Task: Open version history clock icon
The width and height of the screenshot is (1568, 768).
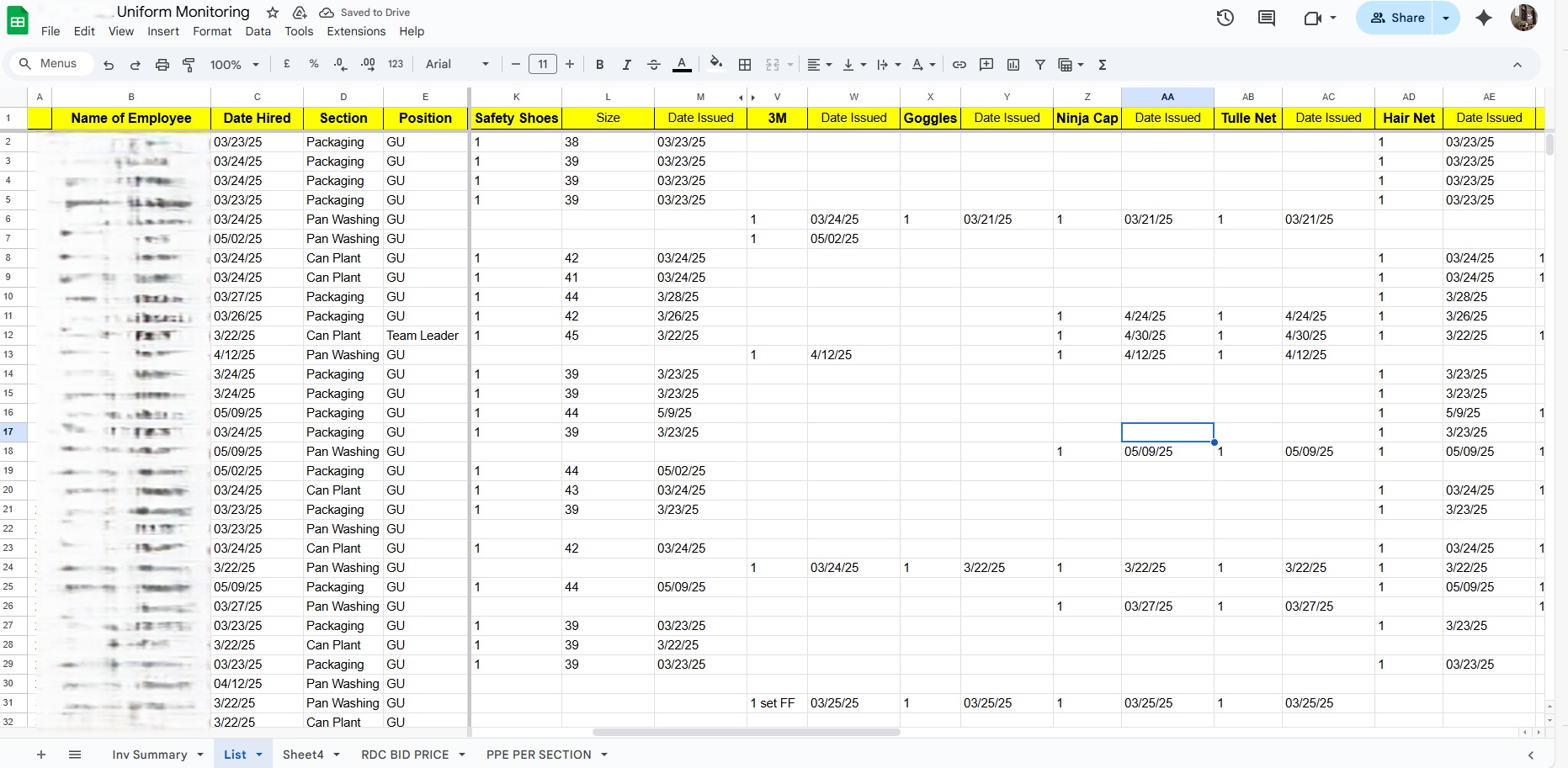Action: [x=1225, y=18]
